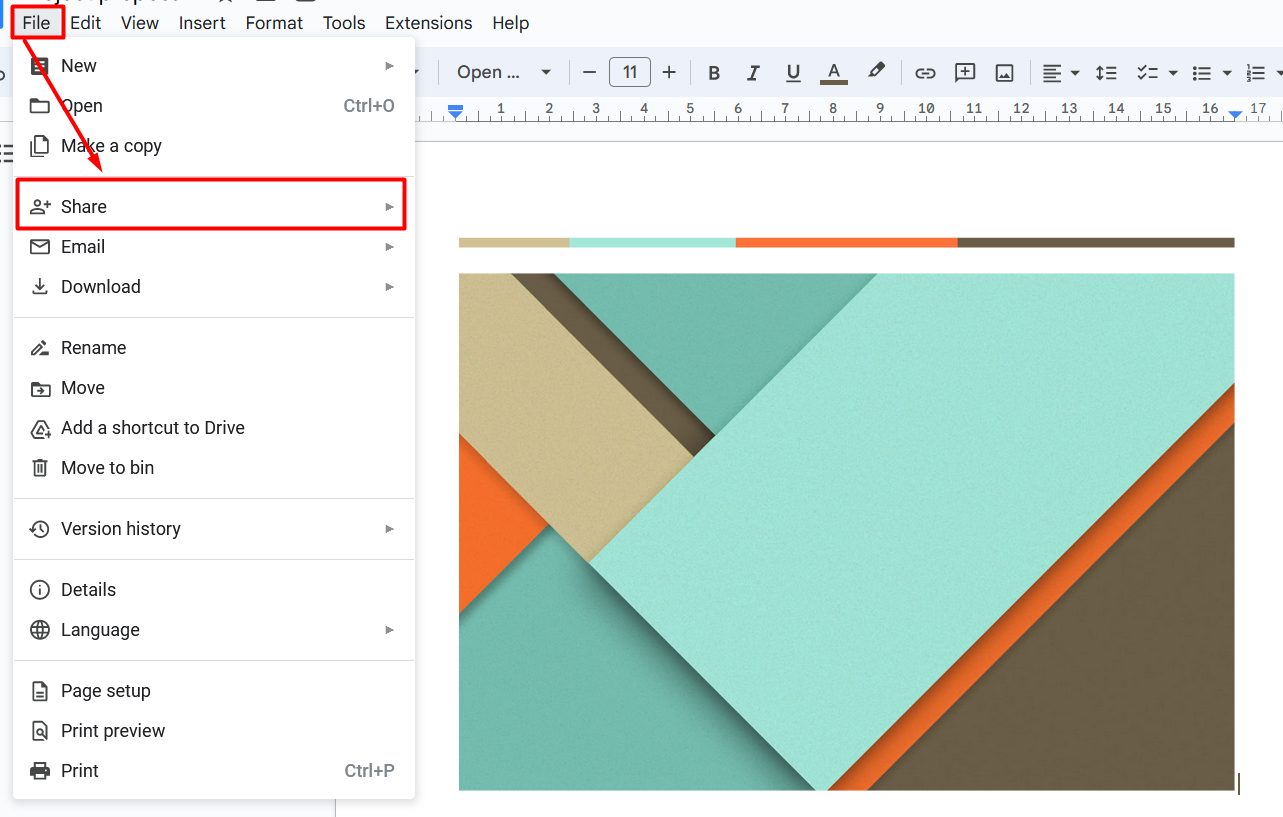Toggle bold formatting

click(x=713, y=72)
